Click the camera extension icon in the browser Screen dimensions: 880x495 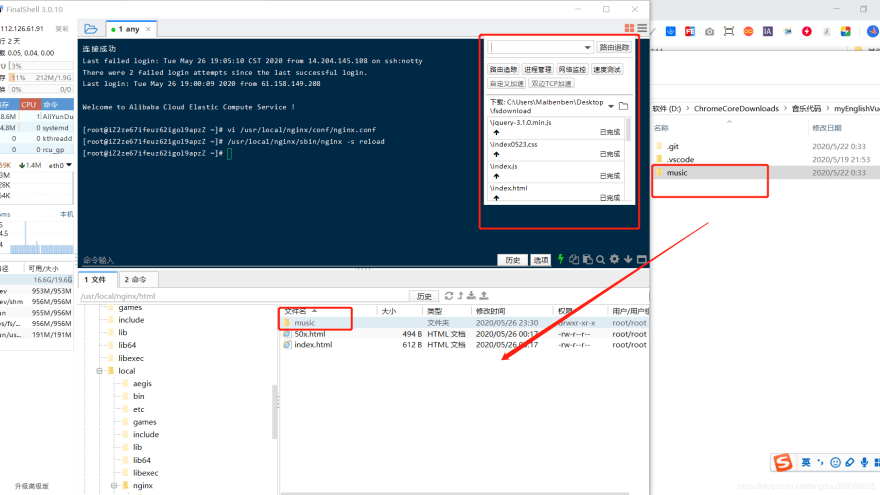(x=709, y=32)
